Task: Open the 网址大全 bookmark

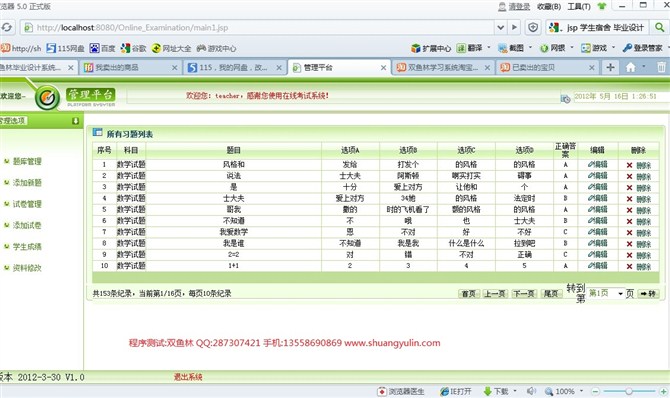Action: [x=171, y=48]
